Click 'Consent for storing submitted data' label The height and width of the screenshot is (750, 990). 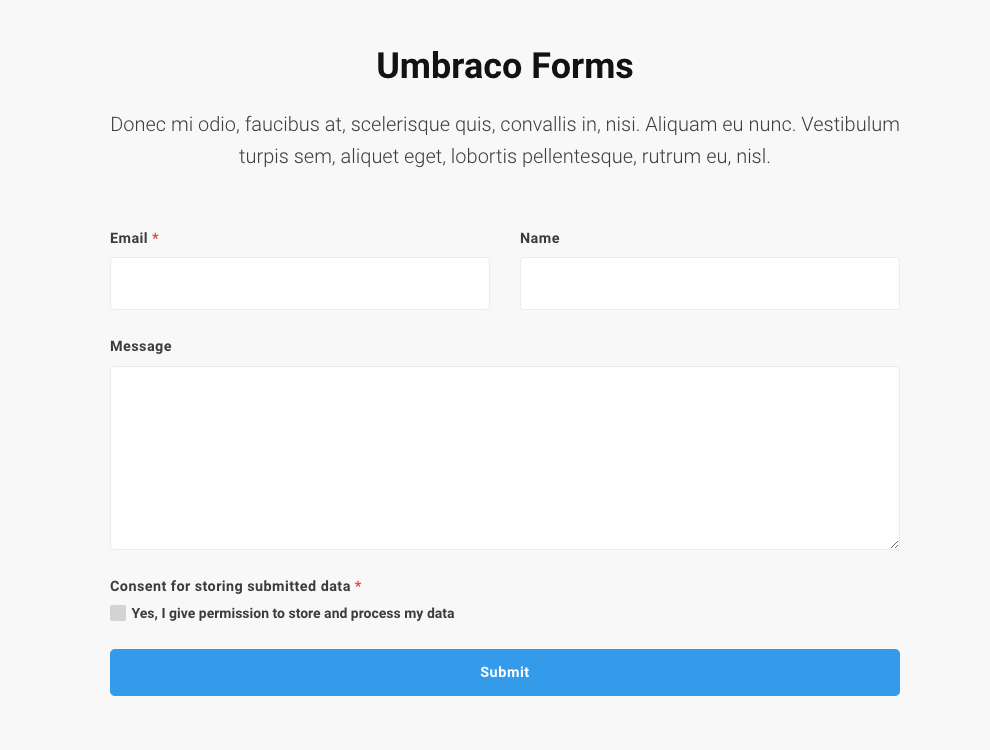click(230, 586)
